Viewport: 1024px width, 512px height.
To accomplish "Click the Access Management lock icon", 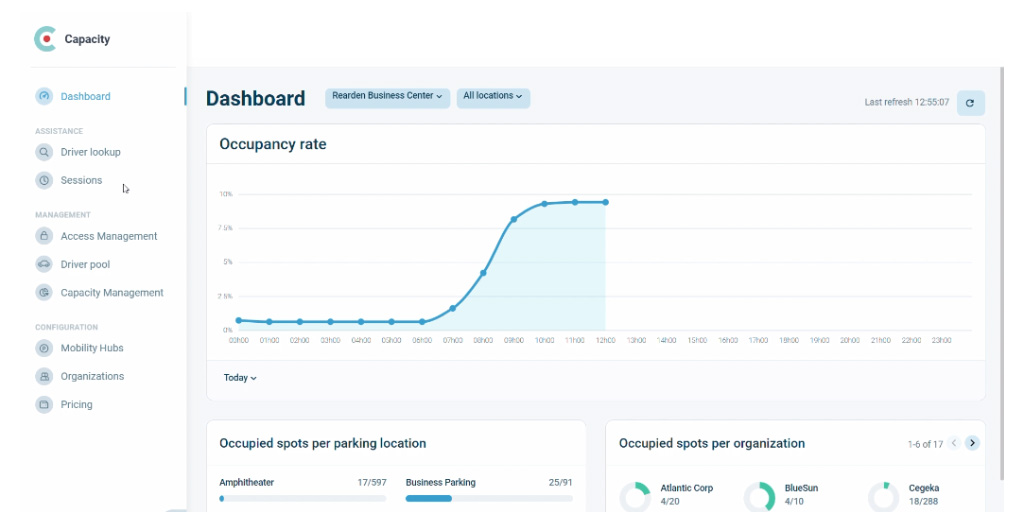I will click(x=44, y=237).
